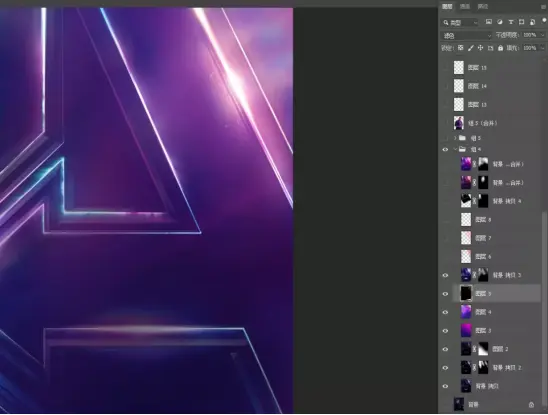Prevent artboard auto-nesting lock icon
This screenshot has width=548, height=415.
click(x=490, y=48)
